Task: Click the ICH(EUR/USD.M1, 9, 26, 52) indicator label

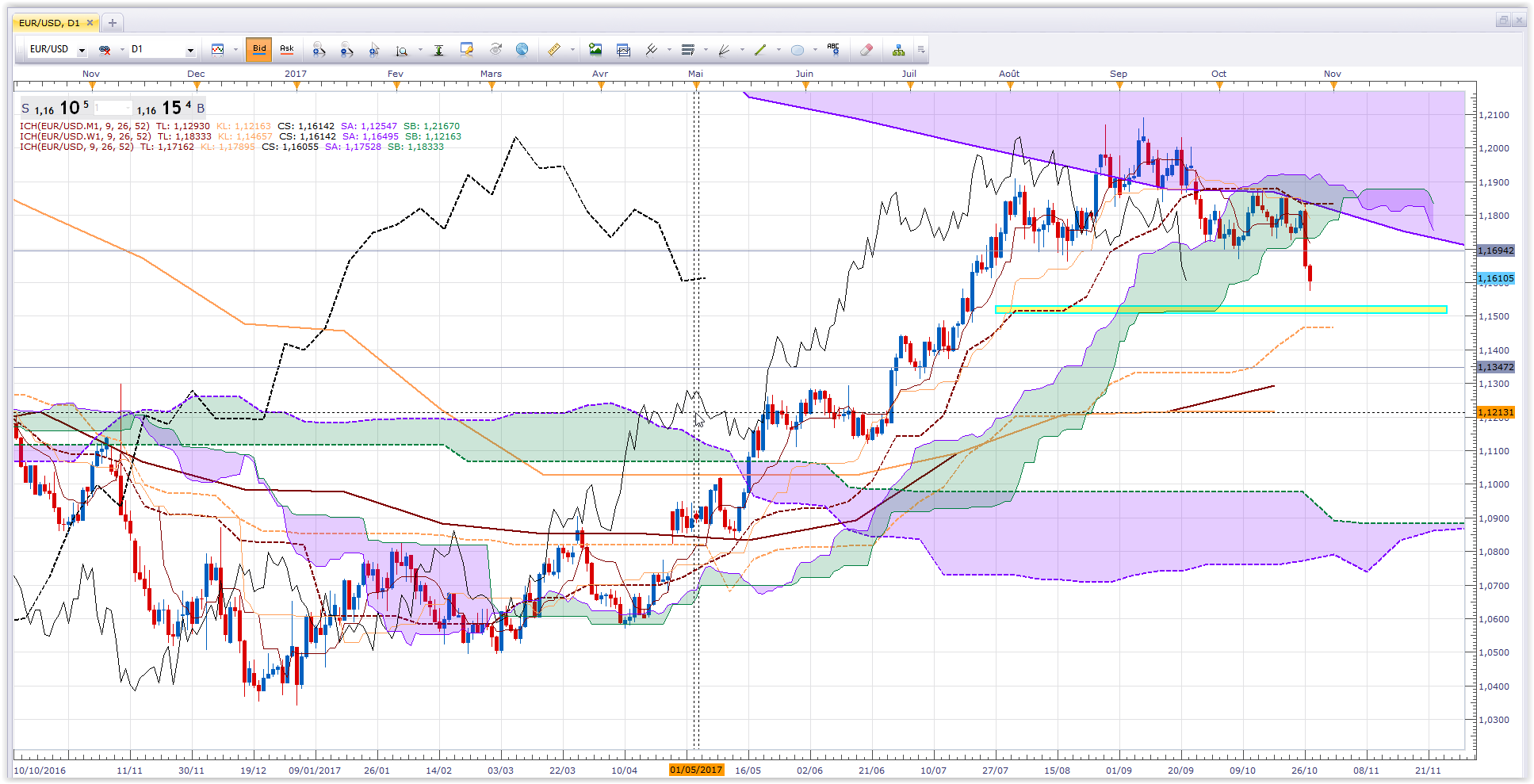Action: coord(84,126)
